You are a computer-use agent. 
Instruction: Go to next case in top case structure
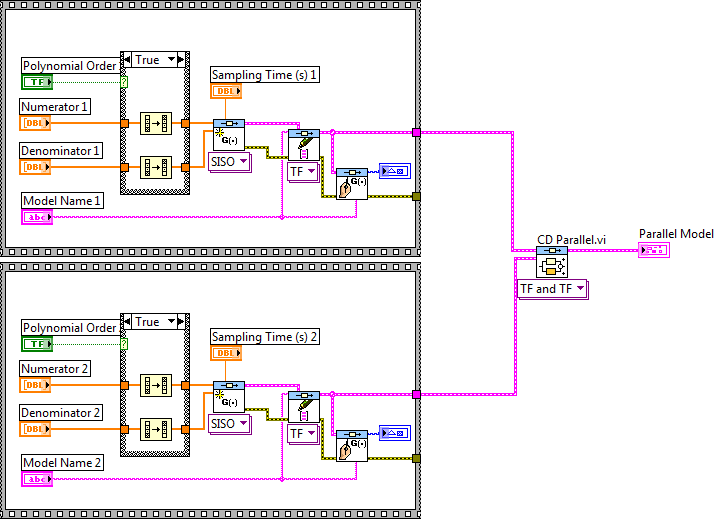click(181, 59)
